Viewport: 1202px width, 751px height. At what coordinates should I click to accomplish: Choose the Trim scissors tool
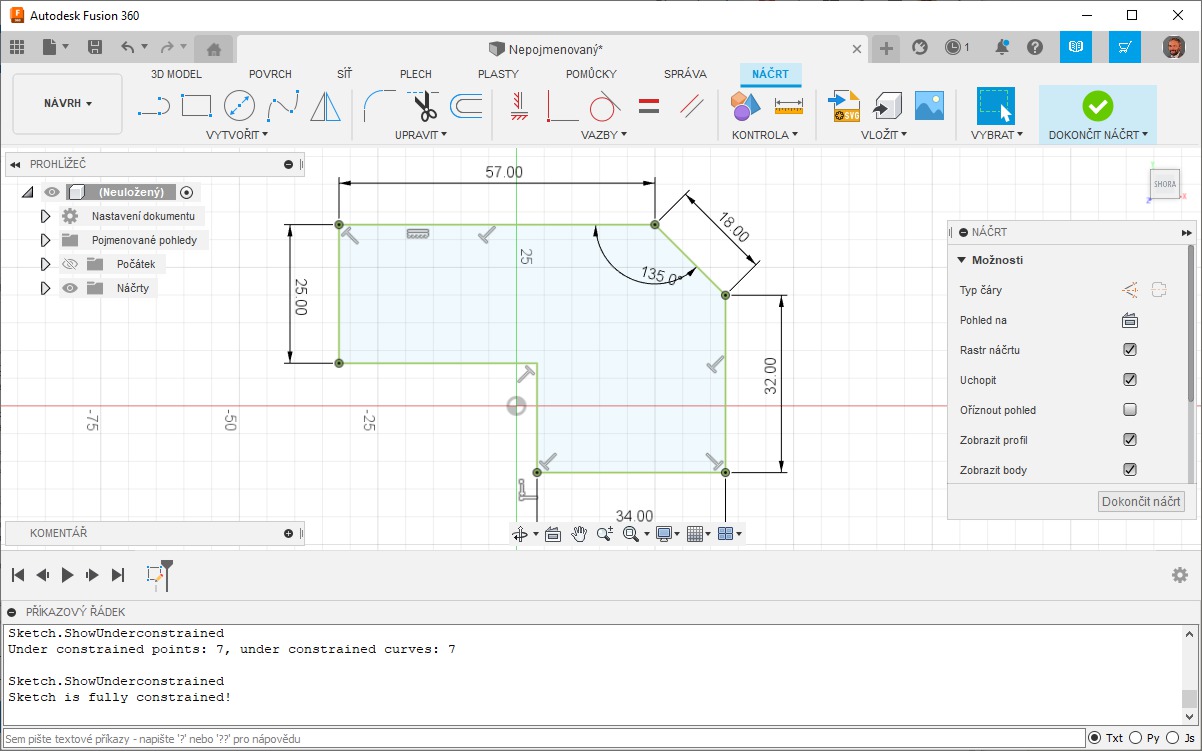point(424,105)
